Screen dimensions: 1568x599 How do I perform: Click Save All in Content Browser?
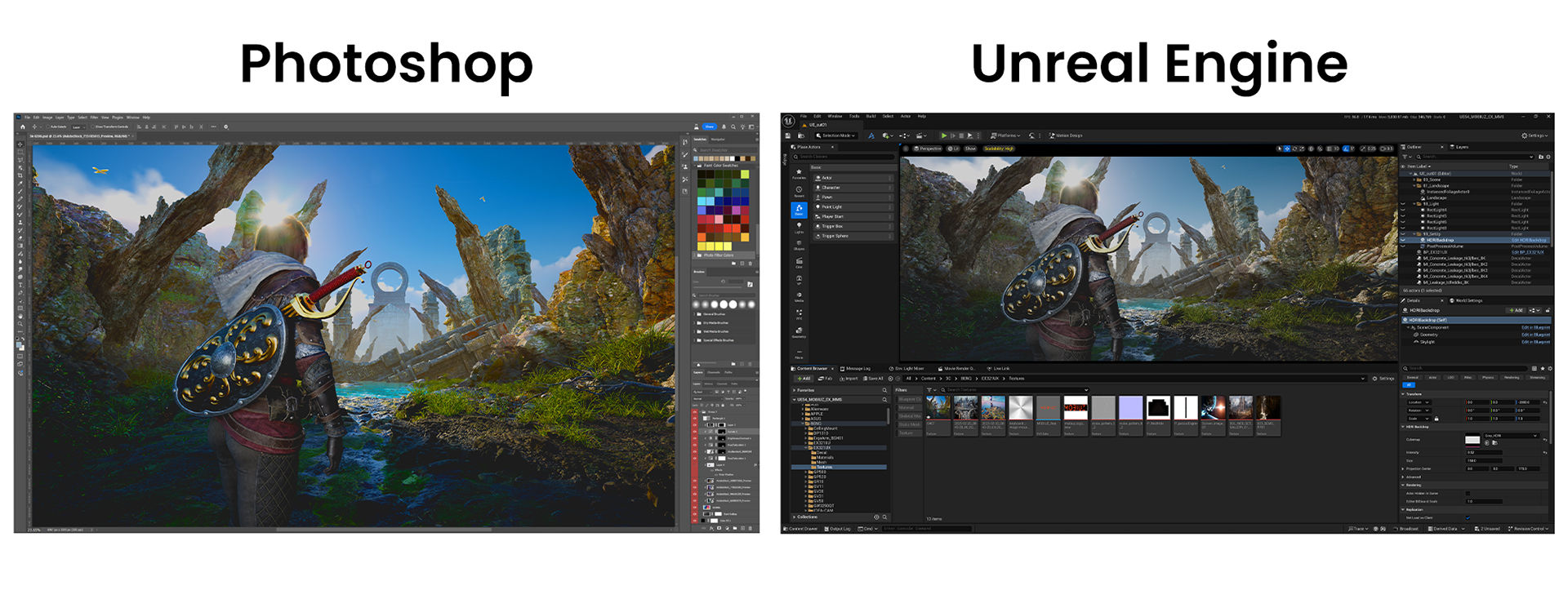[x=873, y=379]
